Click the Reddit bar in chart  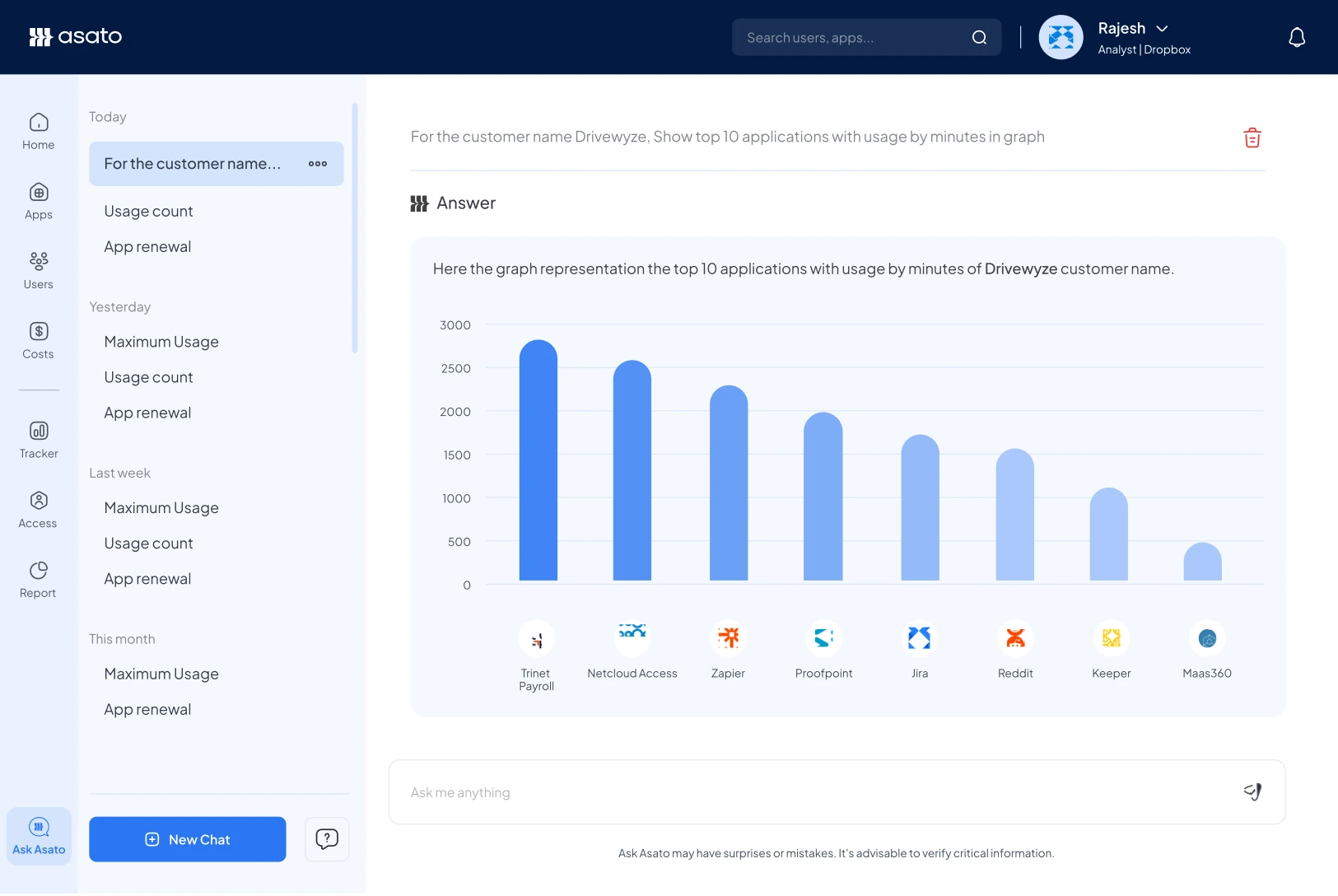(1015, 515)
